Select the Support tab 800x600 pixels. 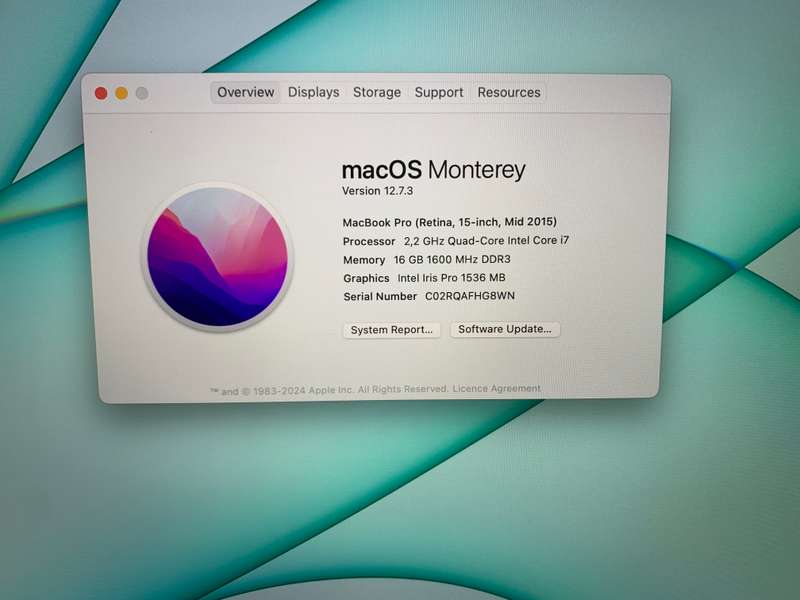(x=439, y=92)
